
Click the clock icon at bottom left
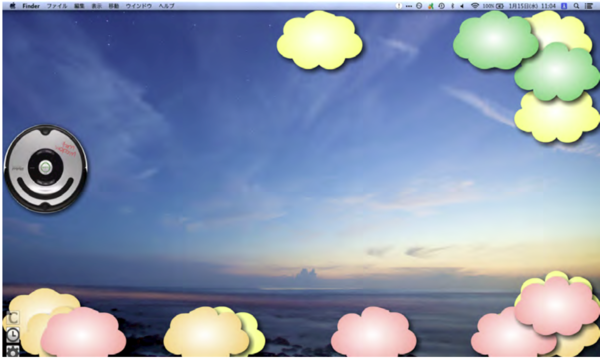pyautogui.click(x=13, y=335)
